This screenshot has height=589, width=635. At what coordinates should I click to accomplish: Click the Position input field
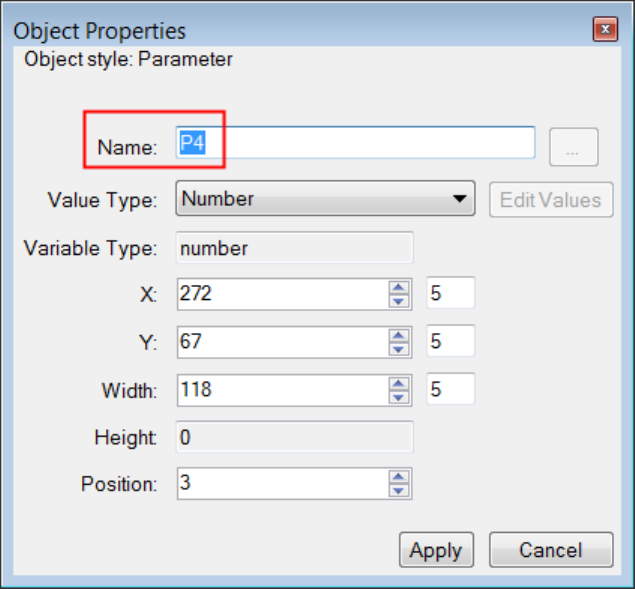click(281, 484)
